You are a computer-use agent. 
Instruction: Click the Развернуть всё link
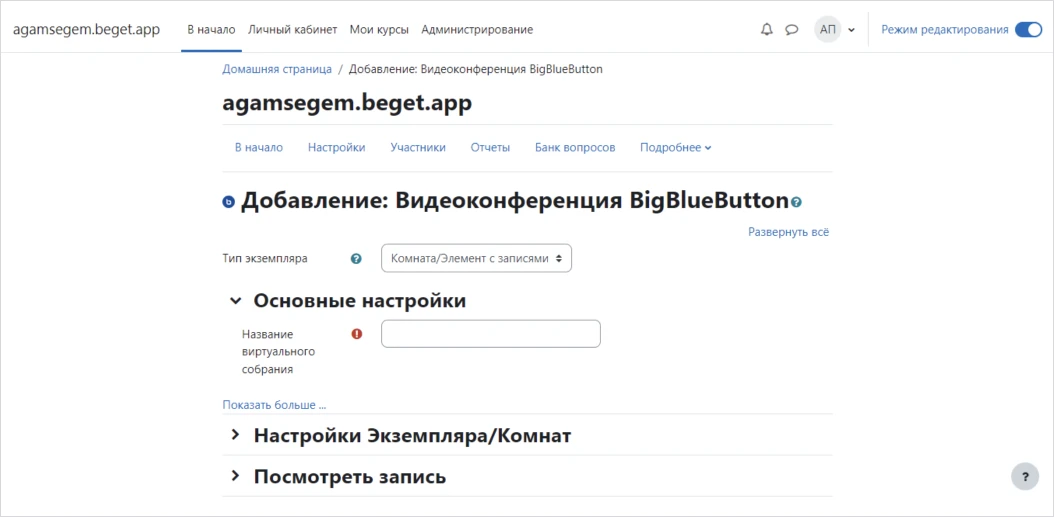click(788, 232)
